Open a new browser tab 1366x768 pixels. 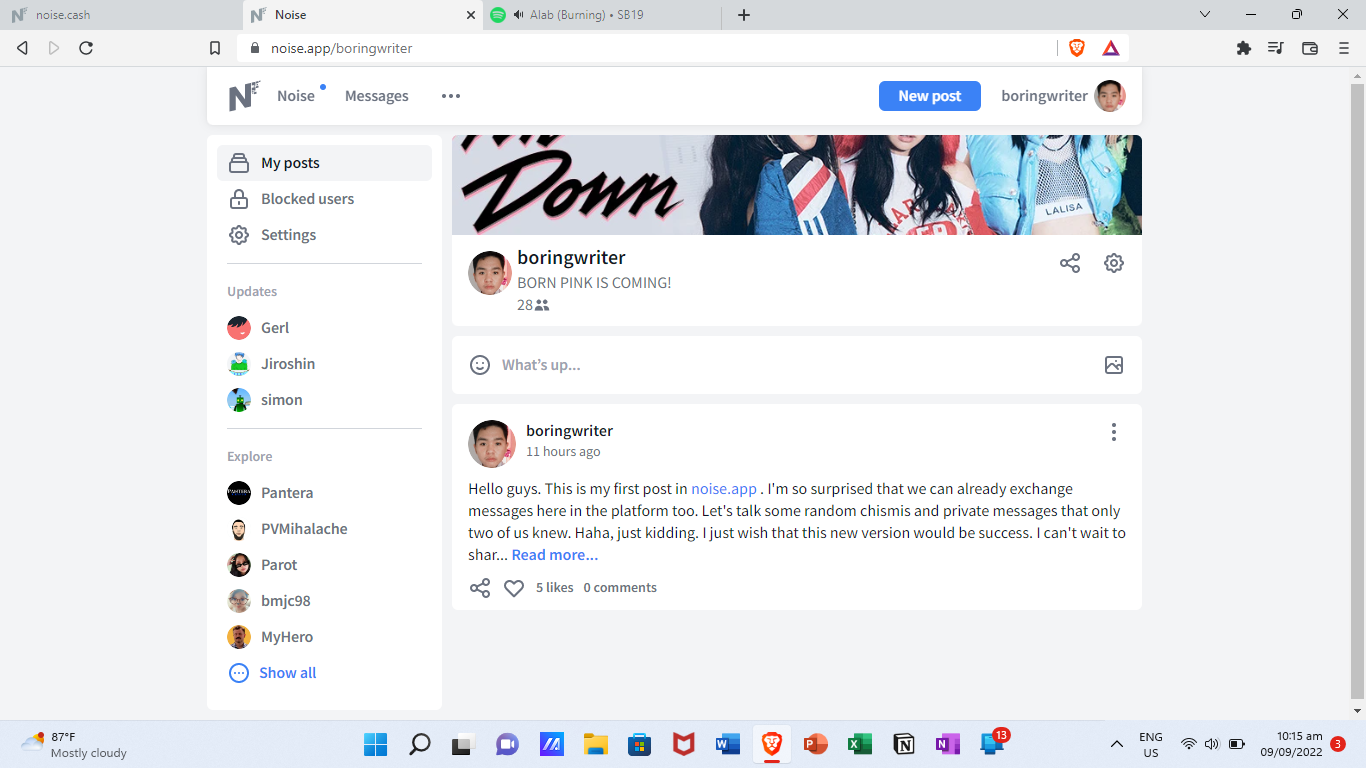pyautogui.click(x=744, y=15)
